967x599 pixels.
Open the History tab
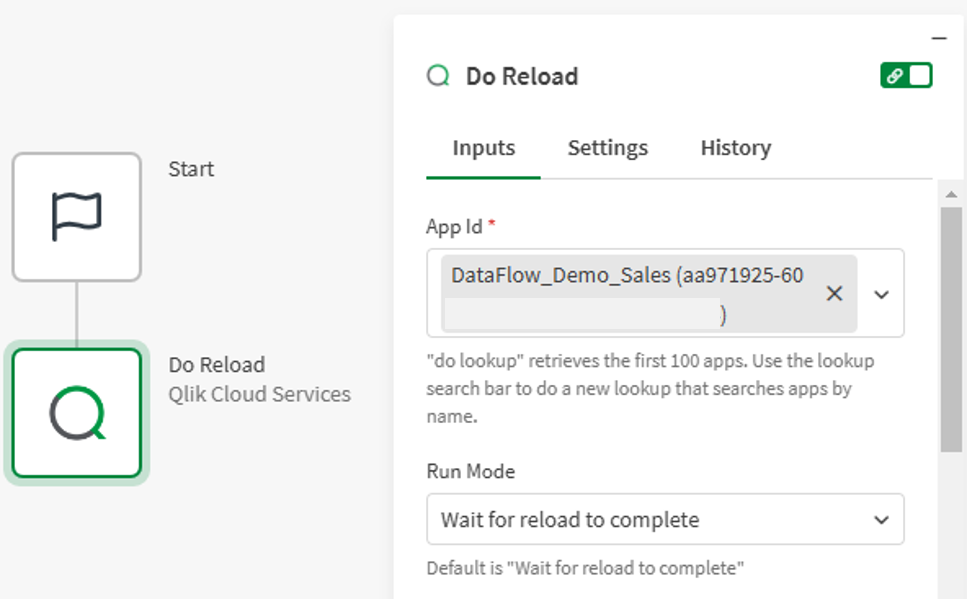click(x=734, y=147)
